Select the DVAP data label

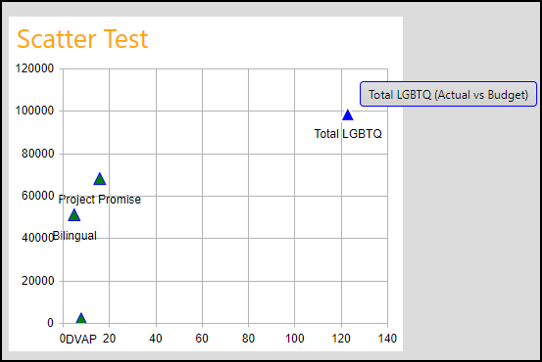pyautogui.click(x=81, y=339)
